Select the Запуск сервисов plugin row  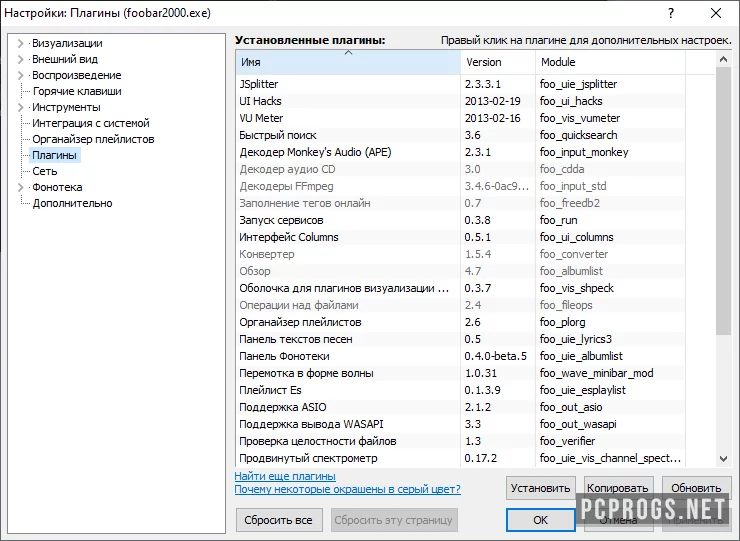tap(460, 220)
